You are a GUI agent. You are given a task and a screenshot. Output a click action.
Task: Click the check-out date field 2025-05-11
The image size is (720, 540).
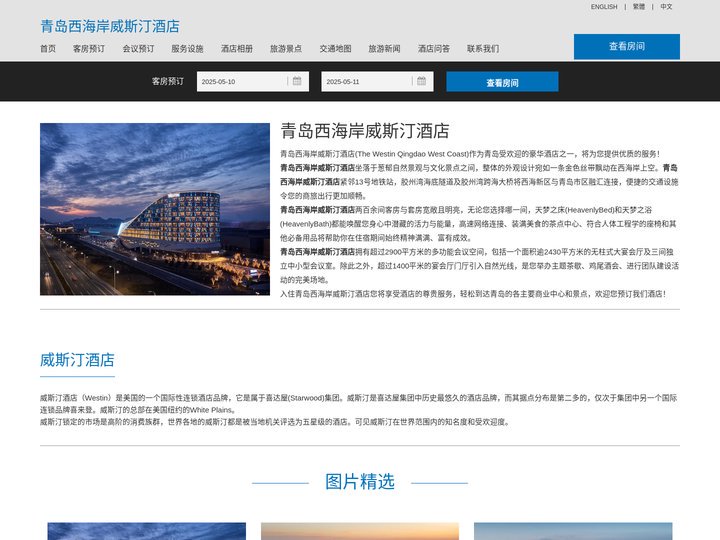[x=377, y=81]
